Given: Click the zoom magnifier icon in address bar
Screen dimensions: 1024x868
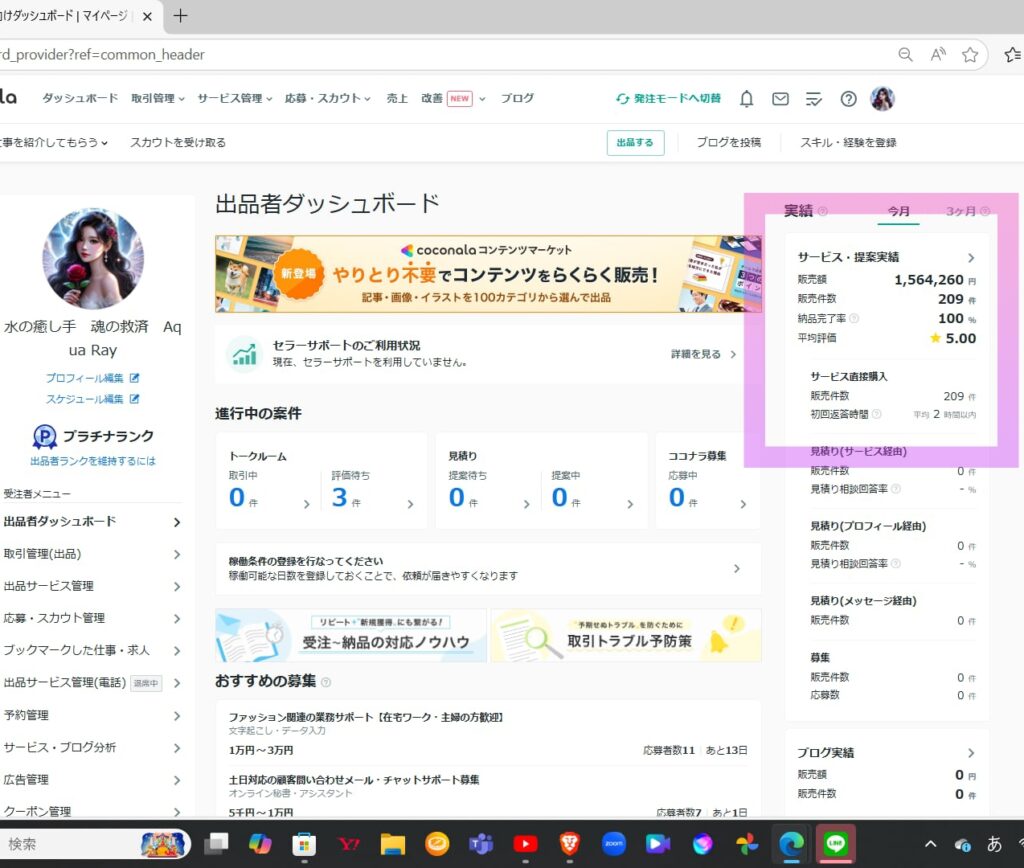Looking at the screenshot, I should coord(905,55).
